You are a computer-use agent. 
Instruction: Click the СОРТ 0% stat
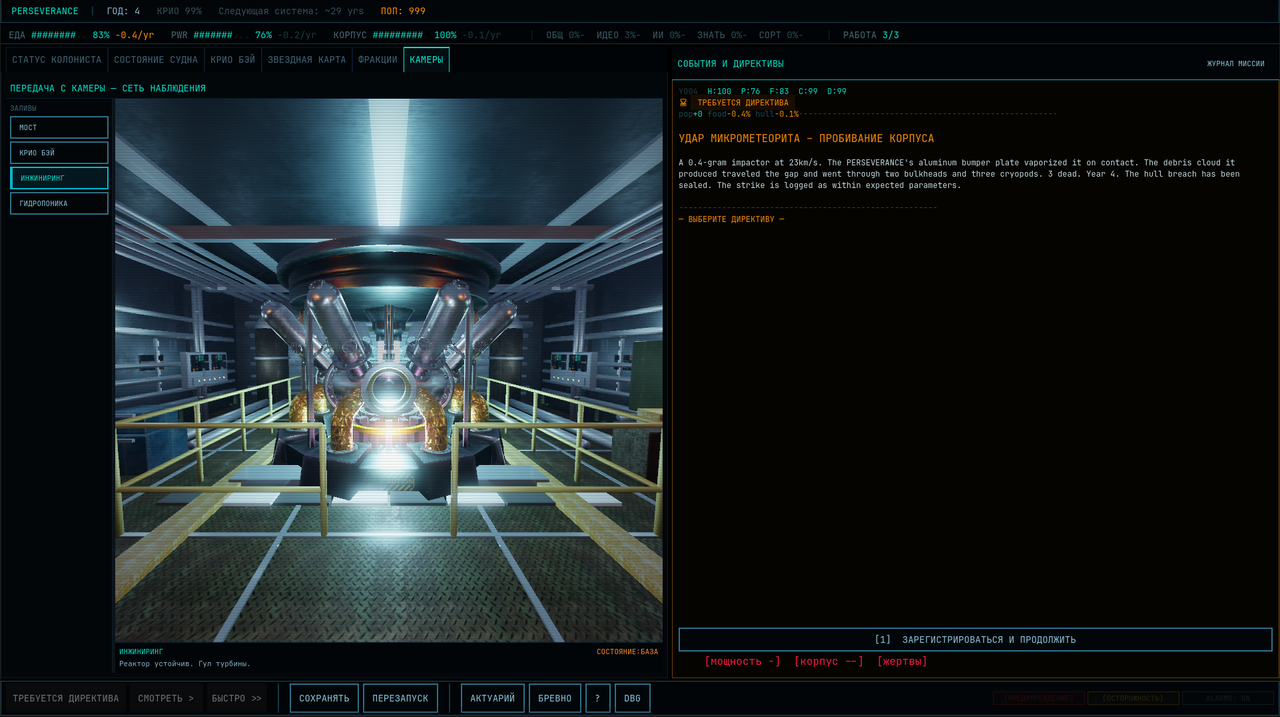click(x=780, y=35)
